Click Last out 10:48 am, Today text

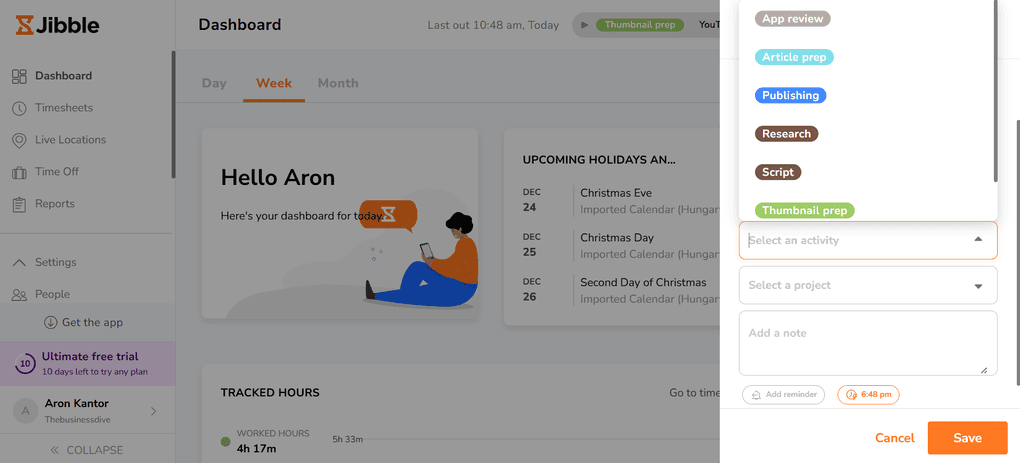coord(493,25)
